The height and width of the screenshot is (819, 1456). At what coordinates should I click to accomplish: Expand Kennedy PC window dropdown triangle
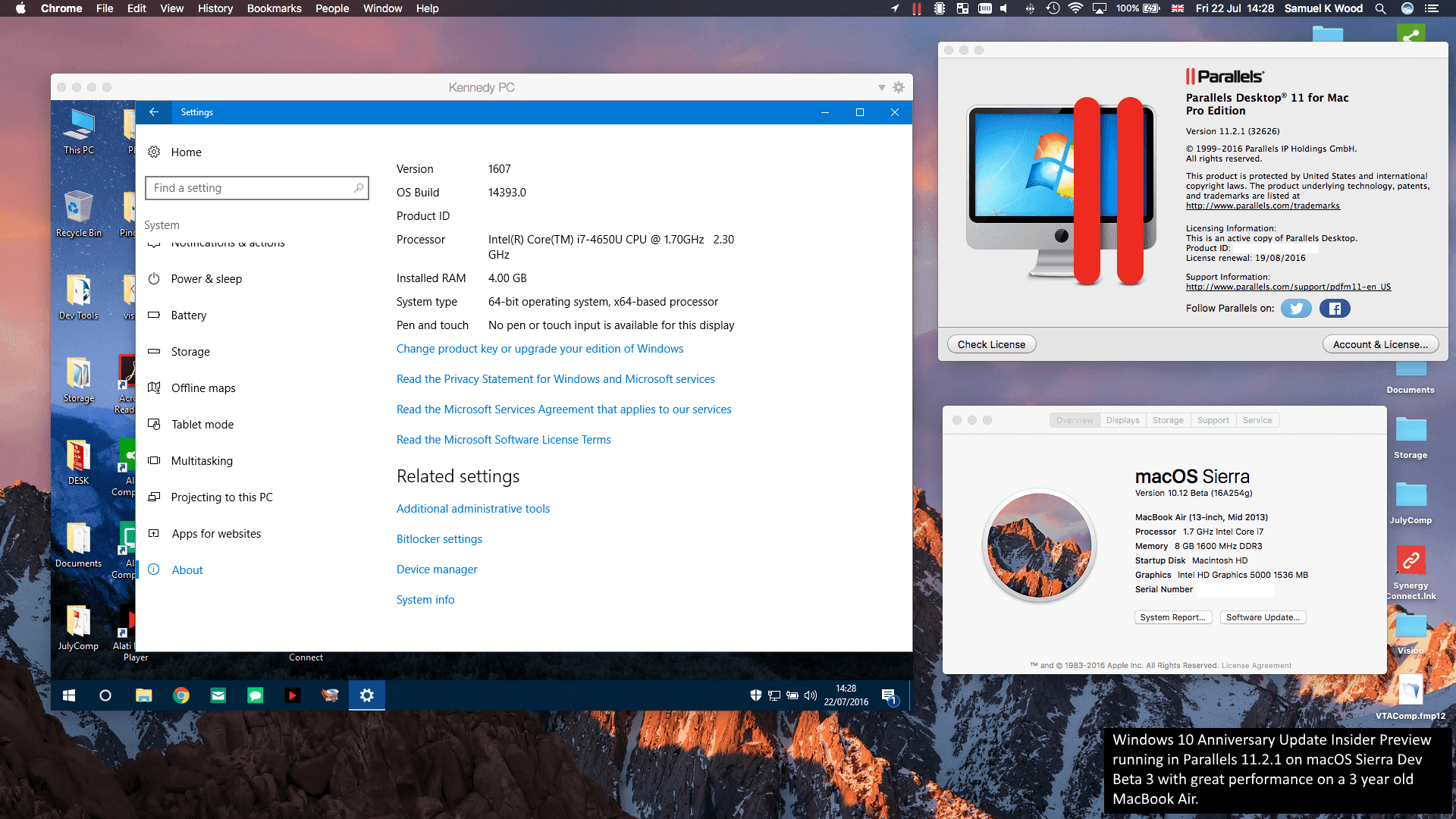point(882,88)
